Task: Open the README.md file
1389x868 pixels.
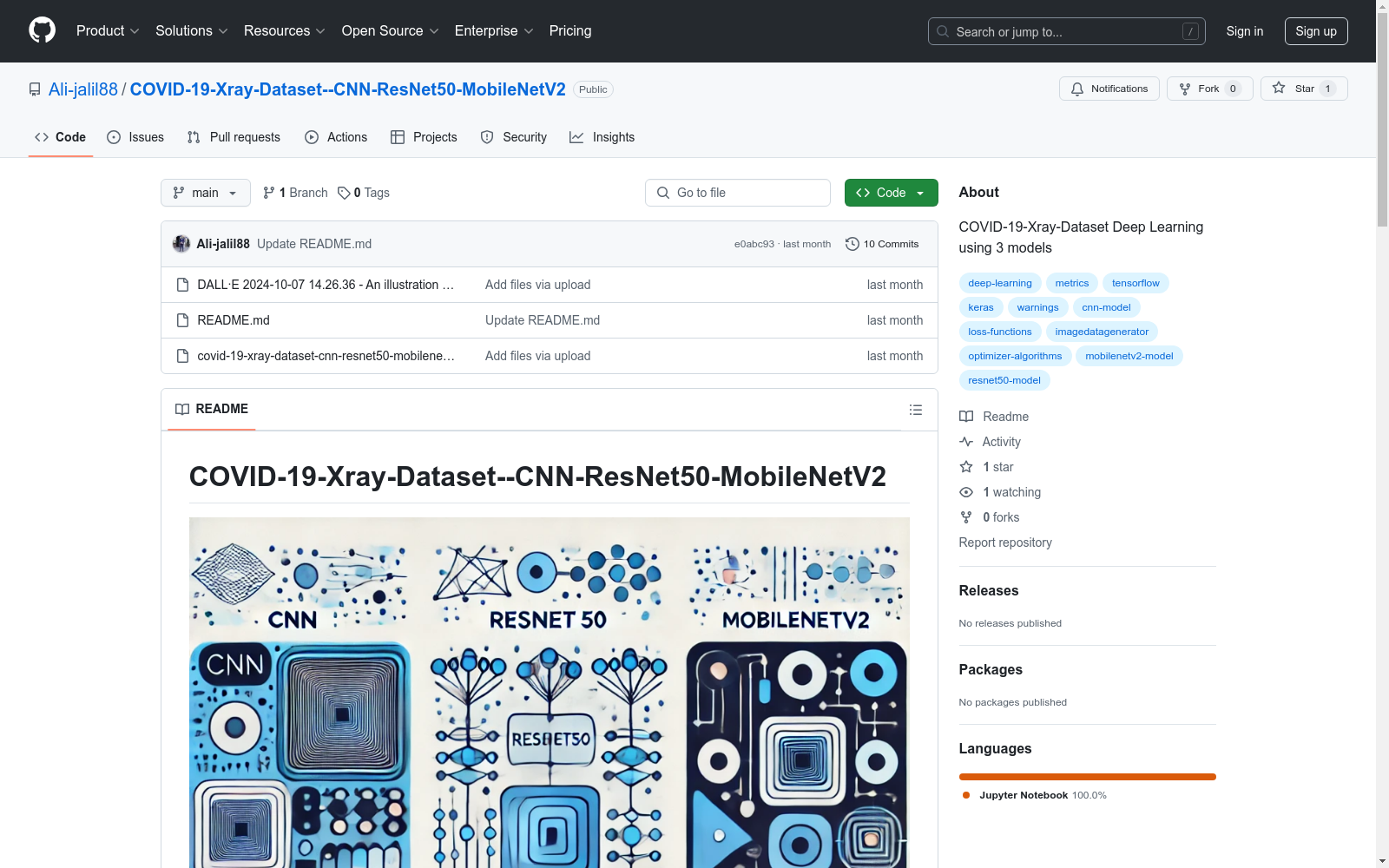Action: pos(234,320)
